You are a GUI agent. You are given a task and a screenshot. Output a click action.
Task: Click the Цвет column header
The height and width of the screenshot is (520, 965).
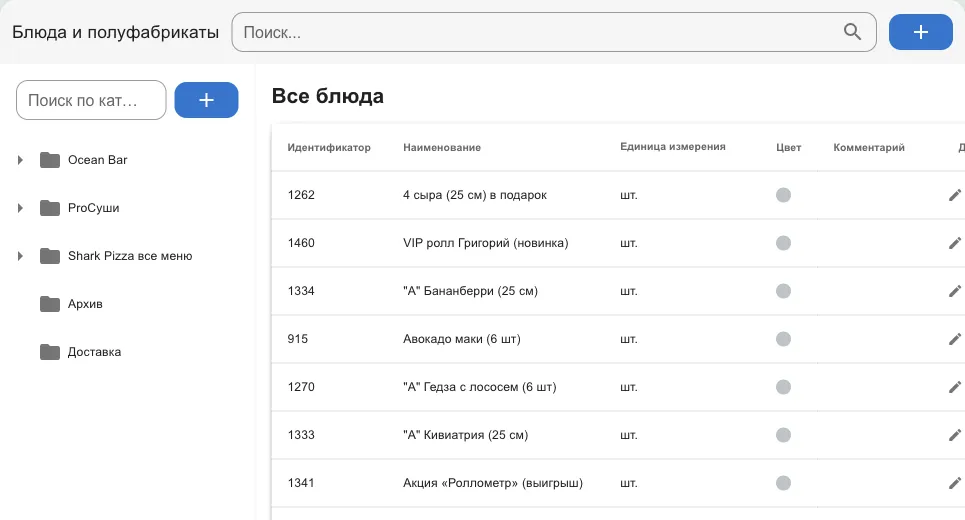pos(788,148)
